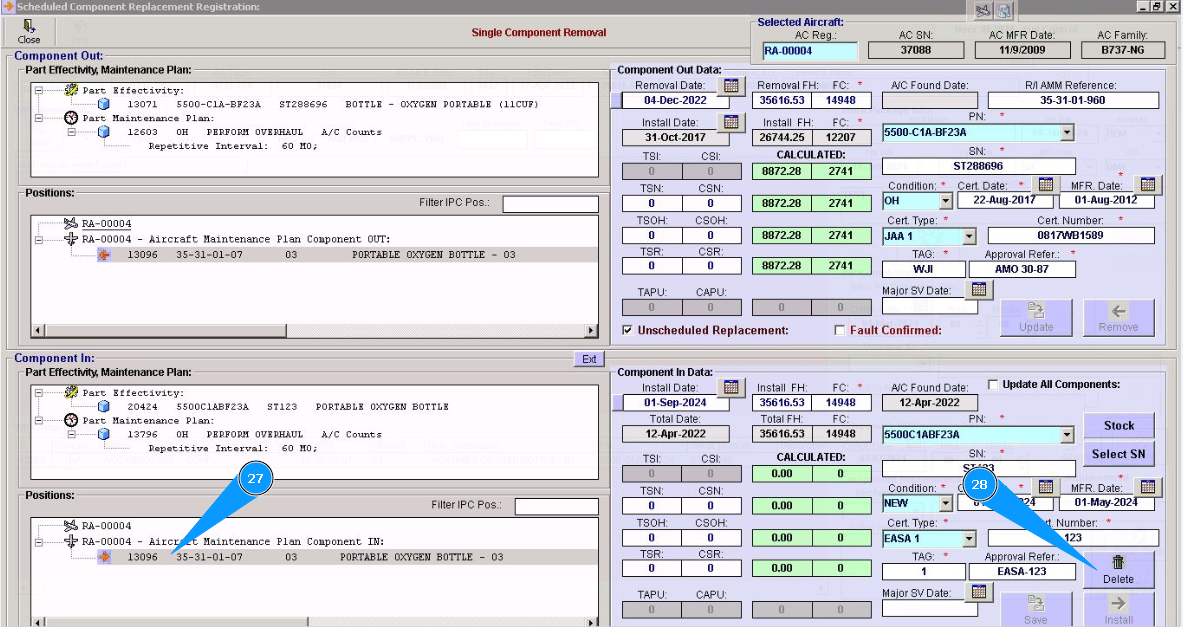Open calendar for Component Out Cert. Date
This screenshot has width=1183, height=629.
[x=1045, y=185]
